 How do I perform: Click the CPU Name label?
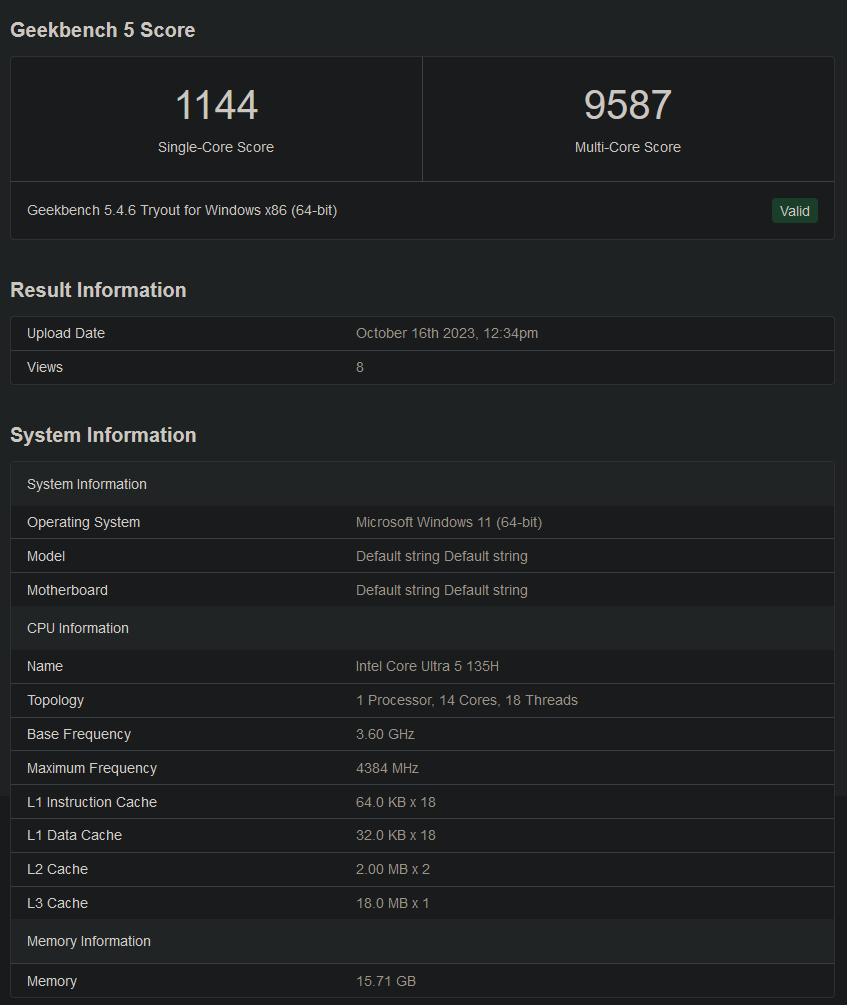click(45, 667)
